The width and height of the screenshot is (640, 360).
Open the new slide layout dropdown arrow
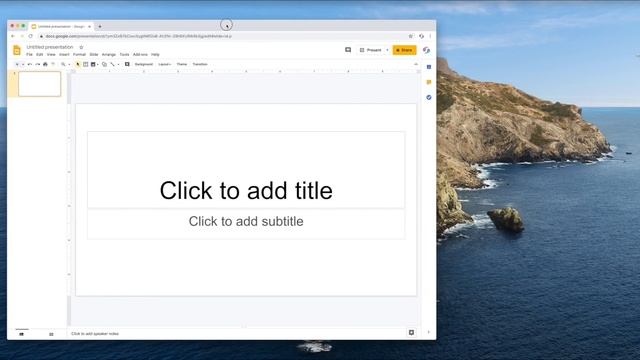23,64
